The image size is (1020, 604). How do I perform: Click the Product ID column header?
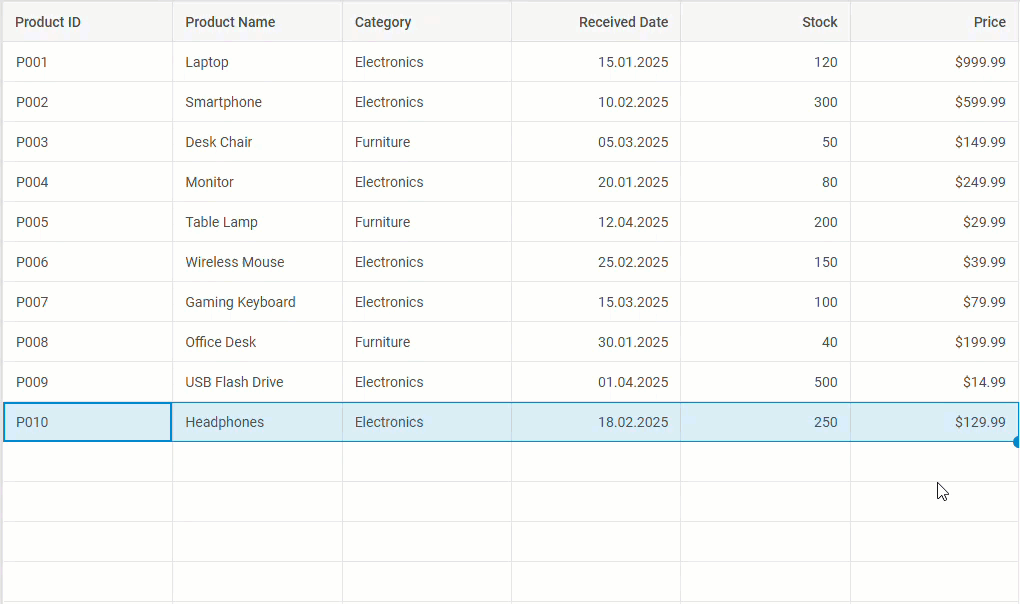[x=87, y=22]
